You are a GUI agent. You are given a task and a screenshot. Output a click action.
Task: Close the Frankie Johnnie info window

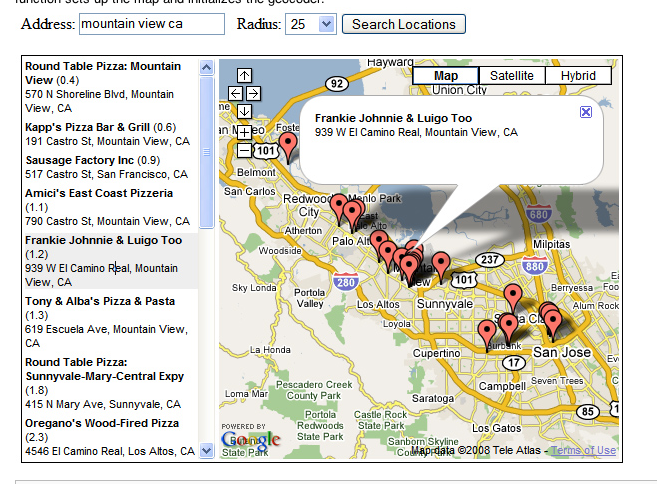[586, 112]
